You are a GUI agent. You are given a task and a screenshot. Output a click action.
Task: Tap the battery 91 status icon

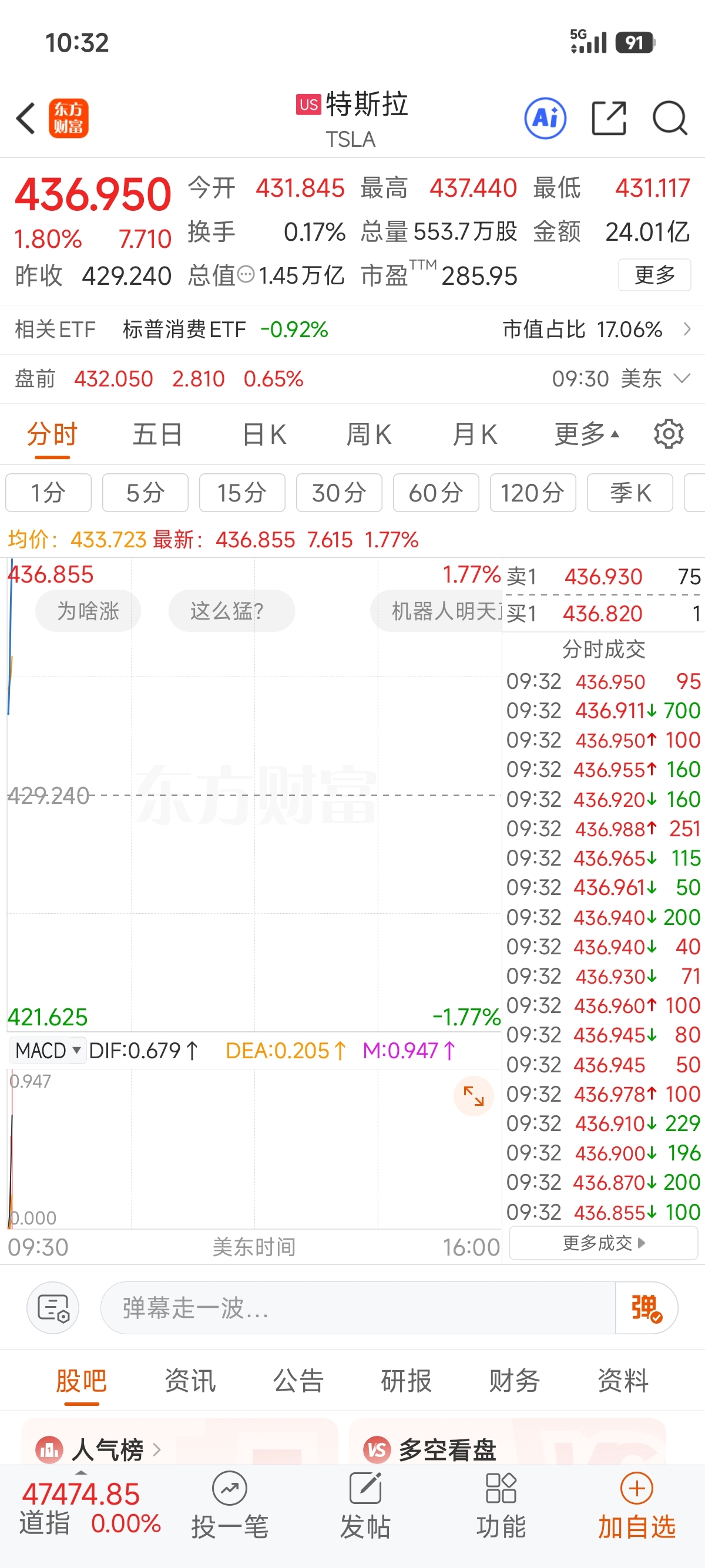tap(635, 42)
